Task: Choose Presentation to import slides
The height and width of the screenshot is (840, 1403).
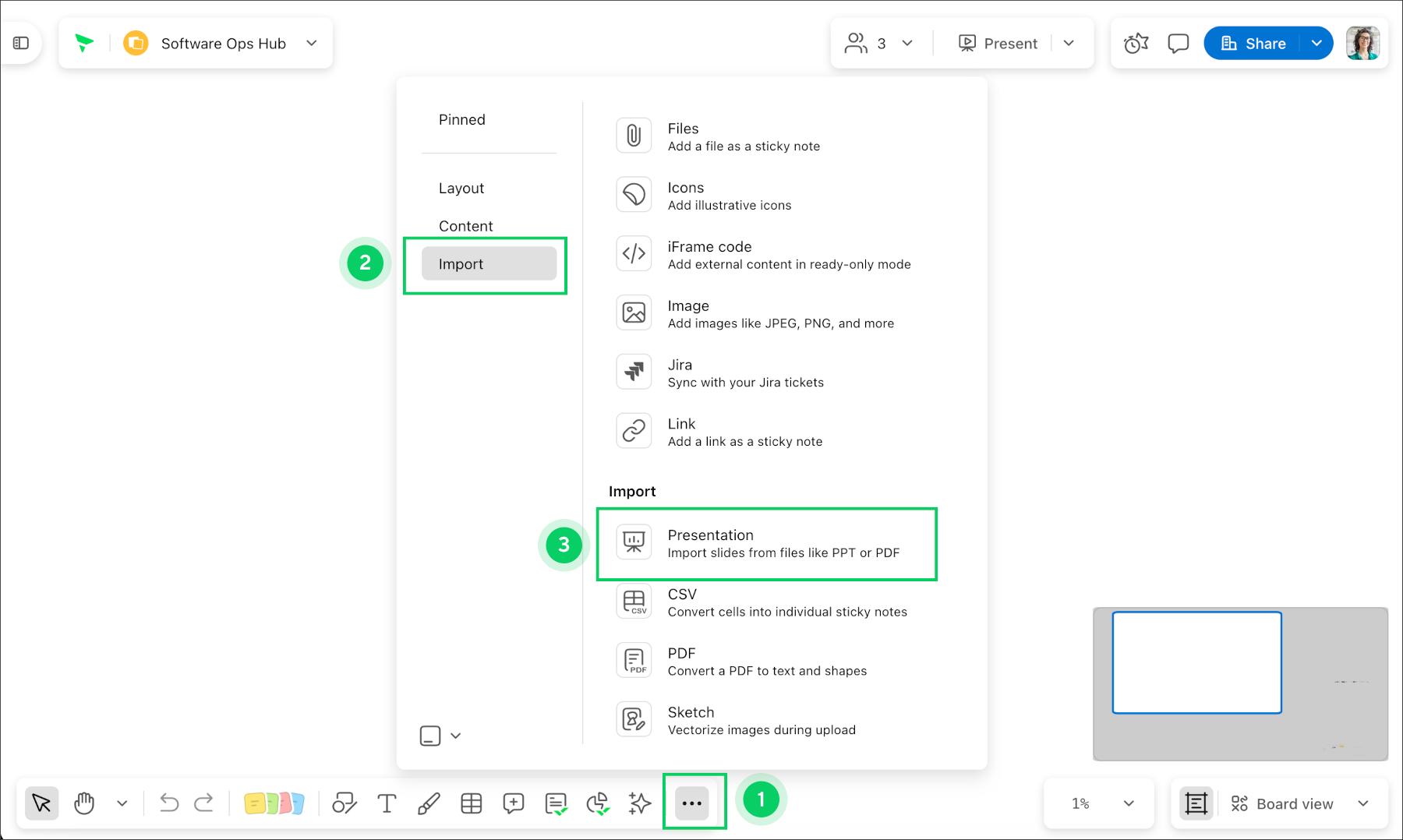Action: pos(766,544)
